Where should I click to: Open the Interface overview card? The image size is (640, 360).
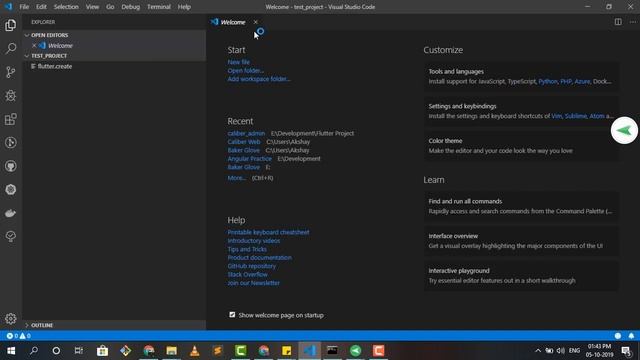[x=521, y=241]
